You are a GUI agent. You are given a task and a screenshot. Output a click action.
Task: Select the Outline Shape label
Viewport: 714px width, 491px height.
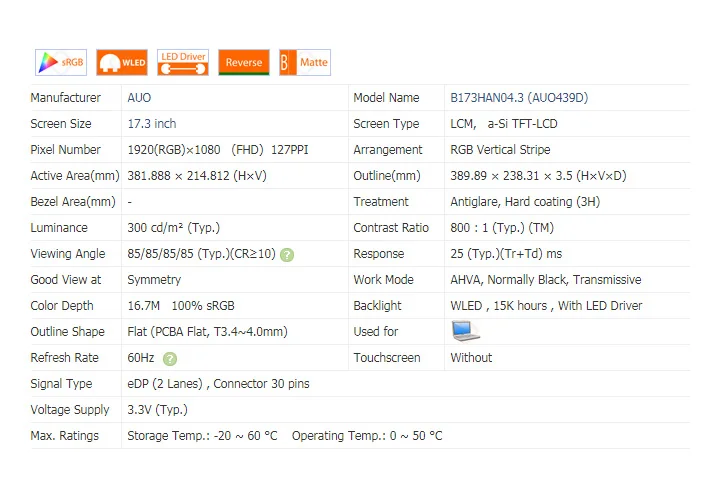pyautogui.click(x=67, y=332)
